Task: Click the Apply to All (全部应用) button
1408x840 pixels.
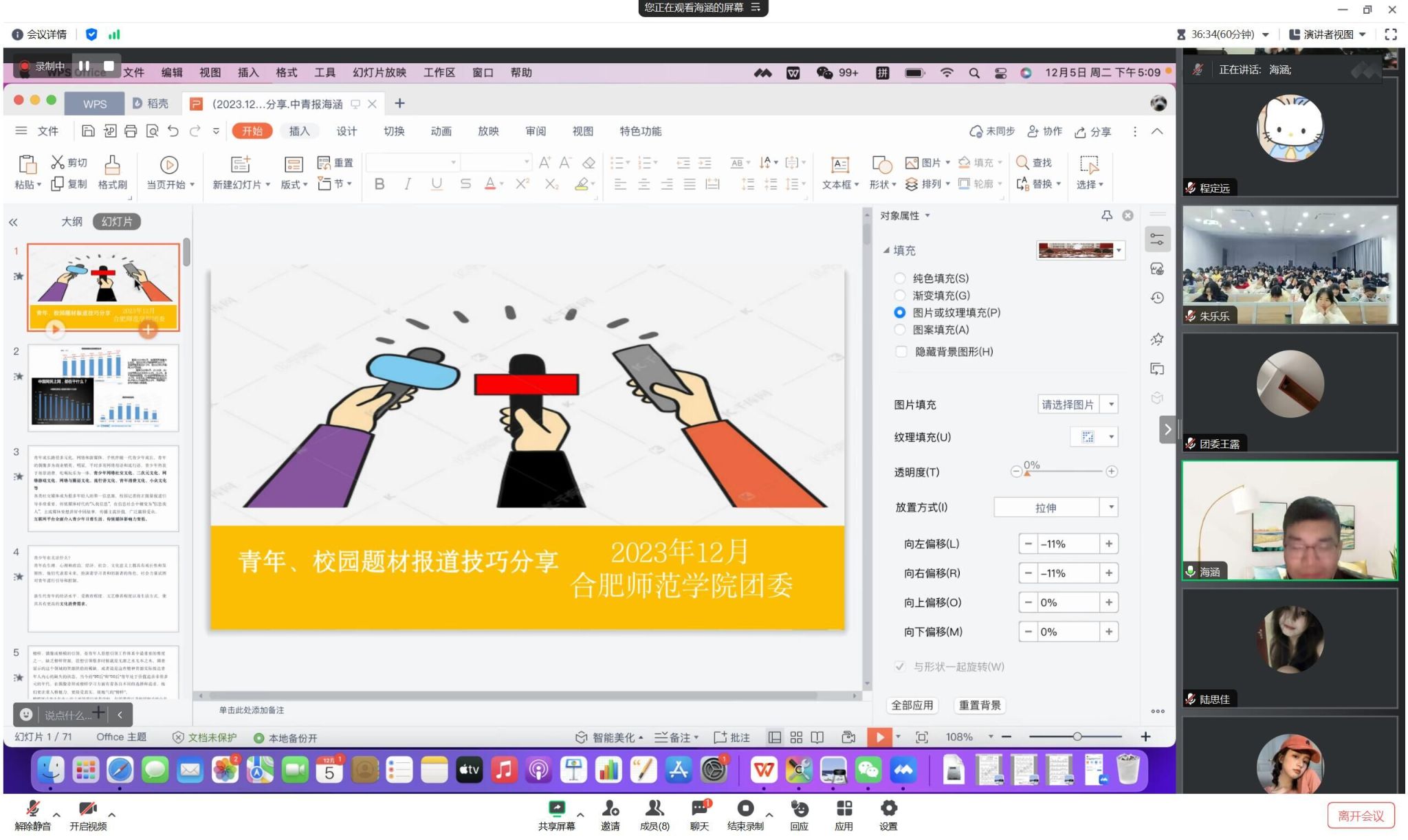Action: 912,705
